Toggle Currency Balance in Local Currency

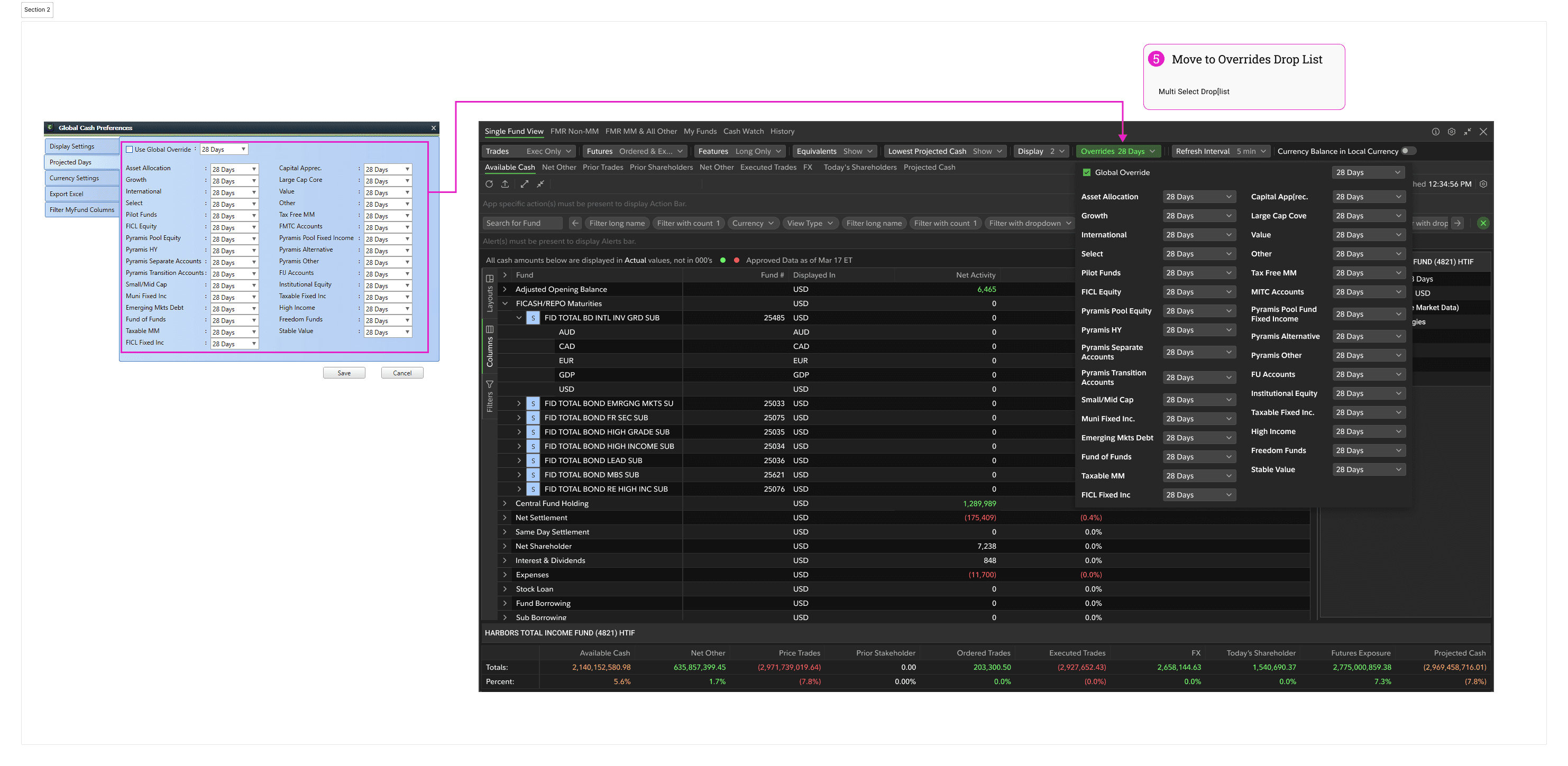(x=1408, y=152)
